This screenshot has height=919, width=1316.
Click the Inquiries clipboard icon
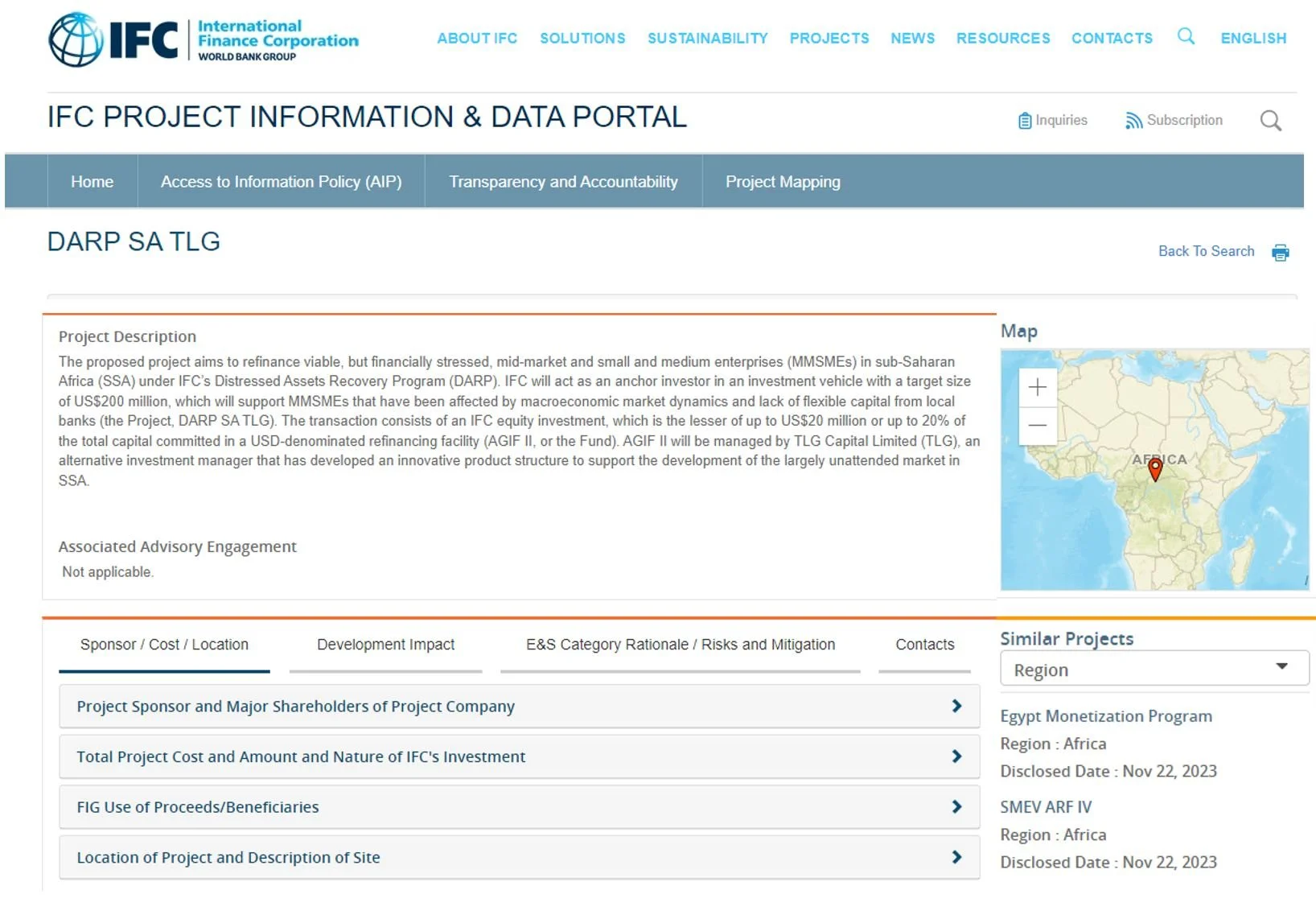[1025, 121]
